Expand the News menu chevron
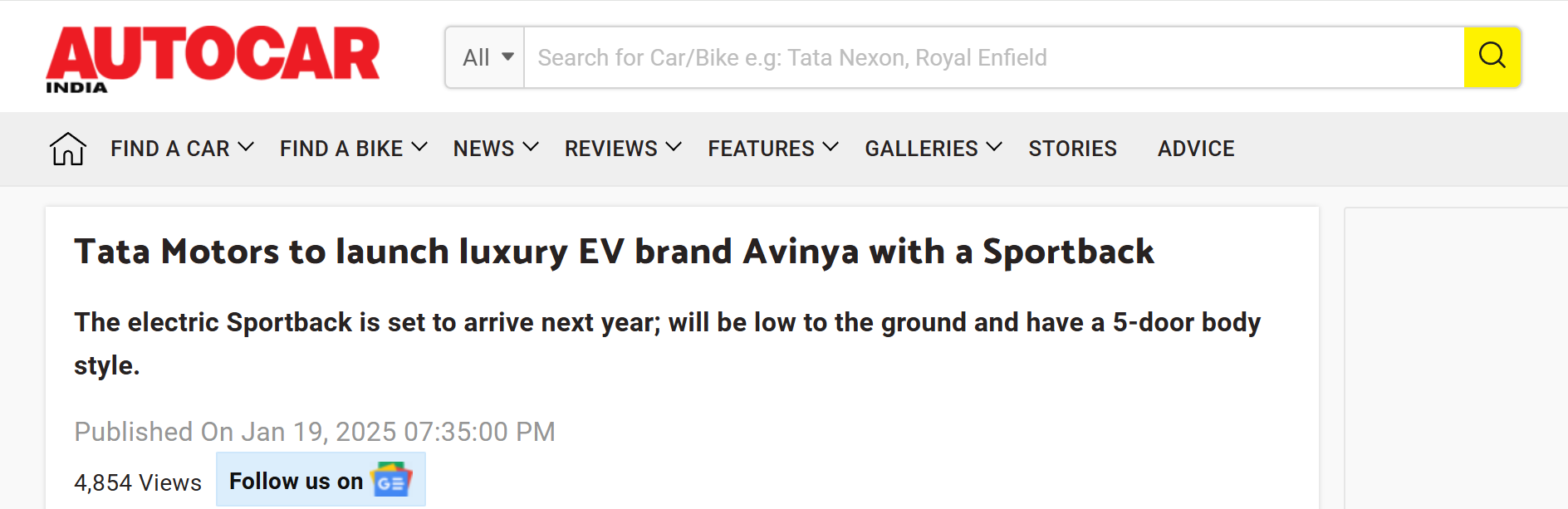The width and height of the screenshot is (1568, 509). tap(531, 148)
